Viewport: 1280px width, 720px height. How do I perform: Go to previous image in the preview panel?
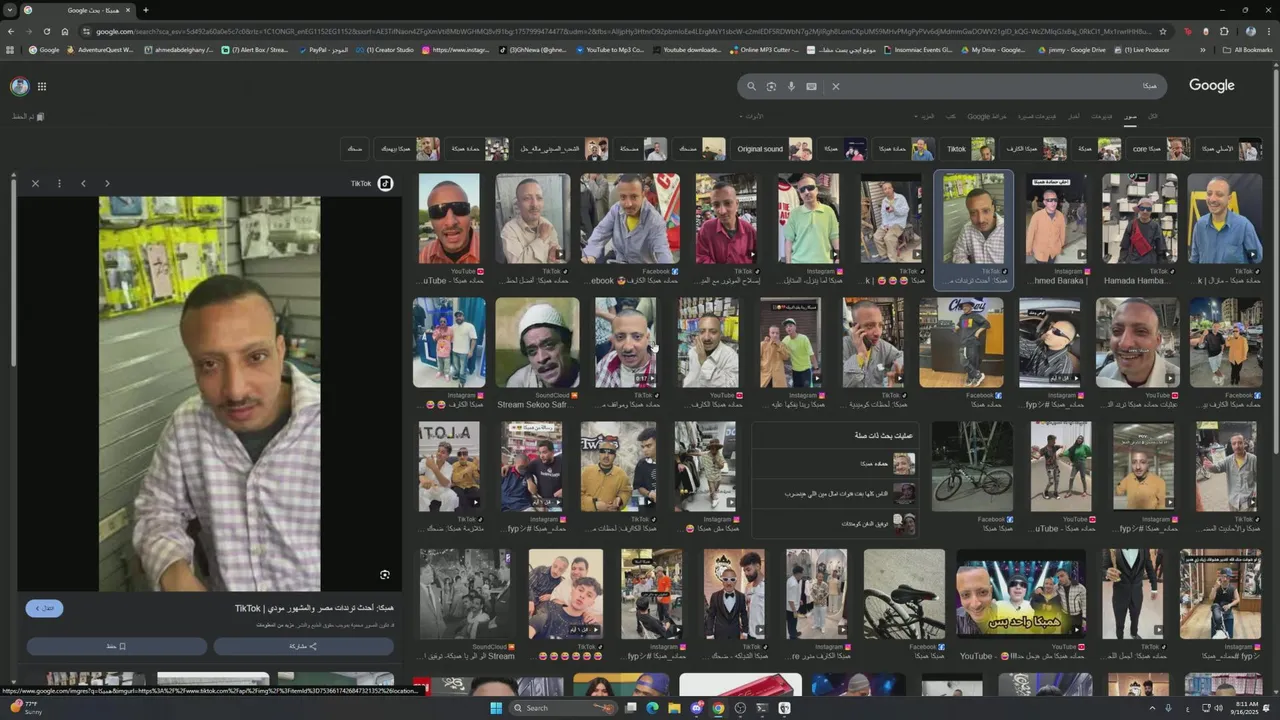pyautogui.click(x=83, y=183)
